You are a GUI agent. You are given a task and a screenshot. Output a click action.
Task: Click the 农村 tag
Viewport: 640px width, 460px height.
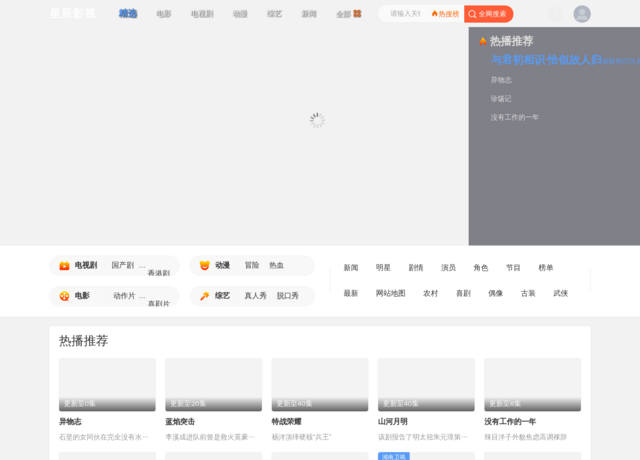pos(430,293)
